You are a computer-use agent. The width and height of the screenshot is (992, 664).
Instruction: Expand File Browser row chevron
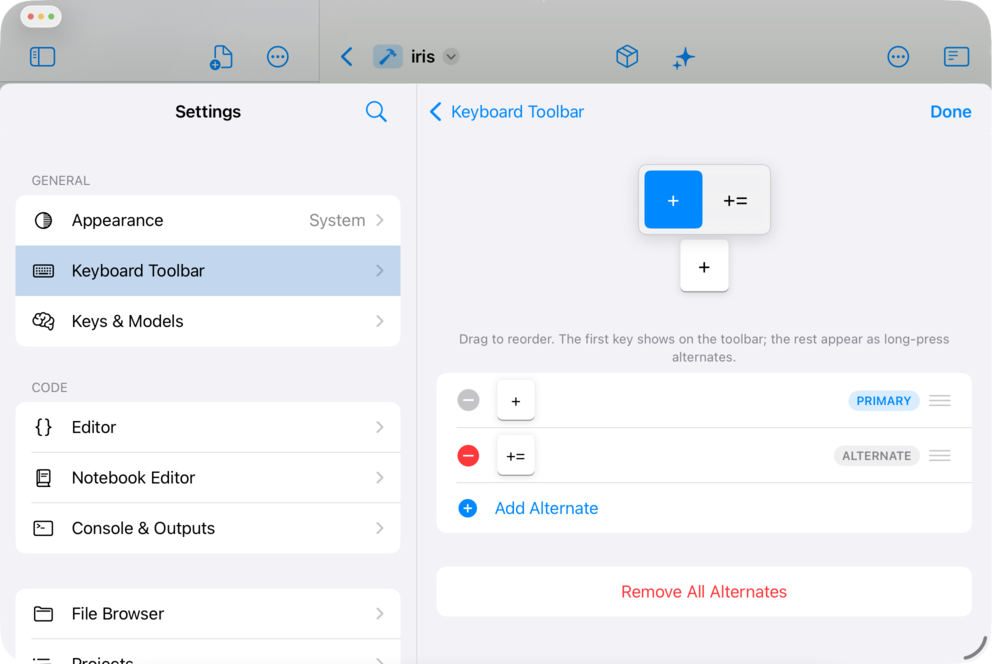[380, 613]
